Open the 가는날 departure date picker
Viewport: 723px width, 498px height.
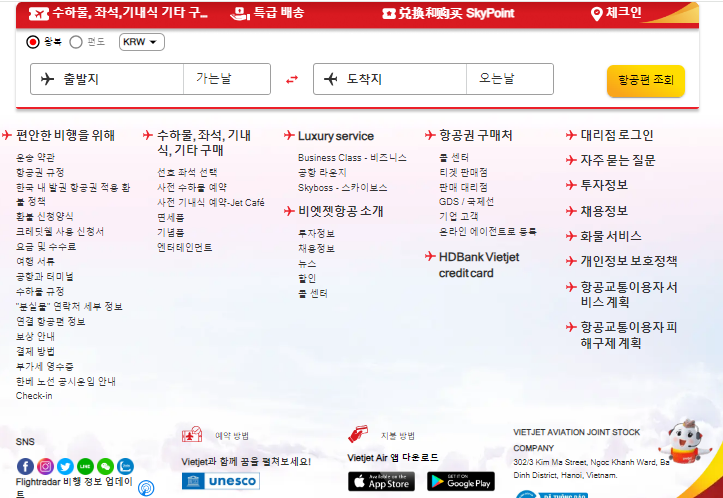click(227, 79)
